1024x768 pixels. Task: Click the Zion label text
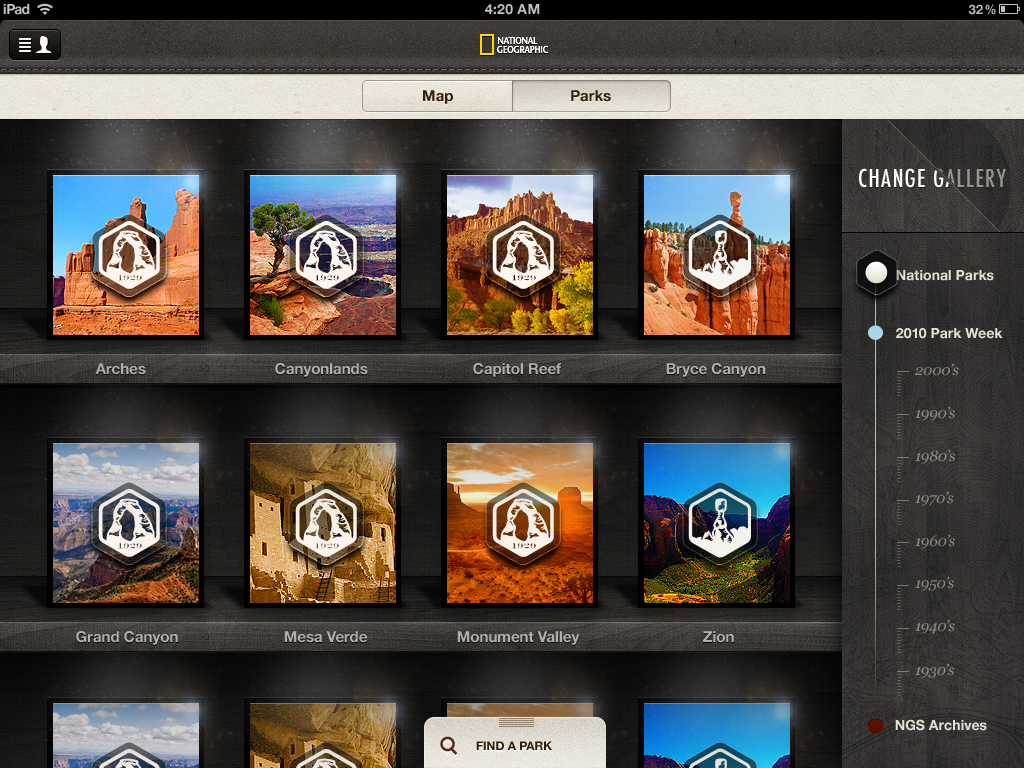(x=718, y=637)
